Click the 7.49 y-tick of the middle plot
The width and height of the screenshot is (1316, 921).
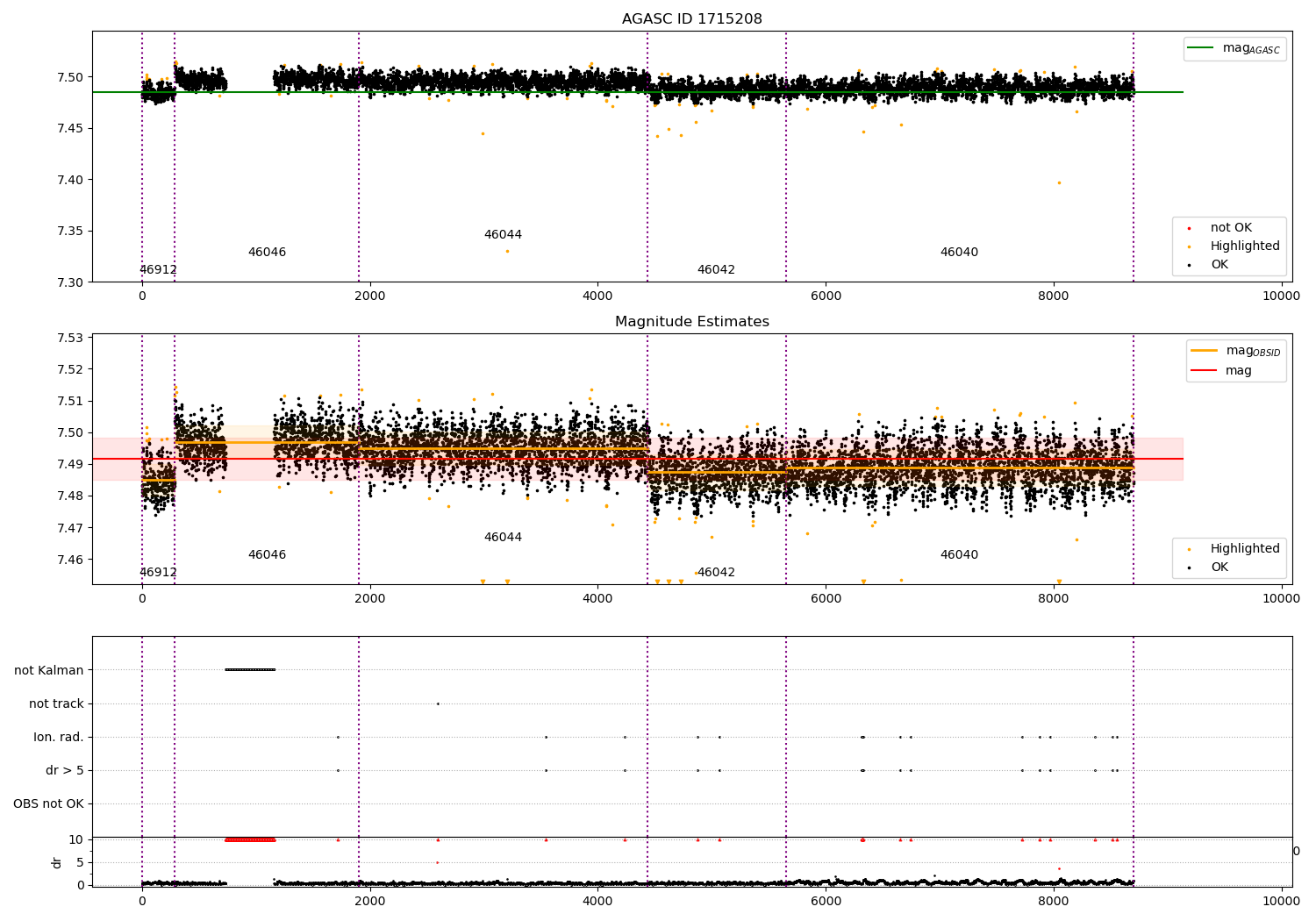tap(72, 464)
